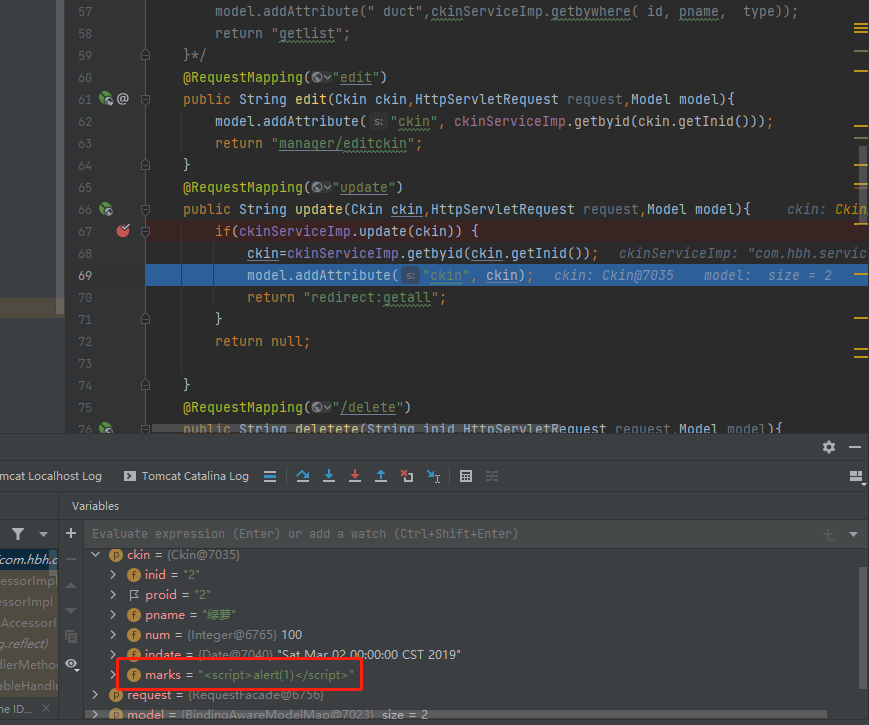Click the Evaluate expression input field
Viewport: 869px width, 725px height.
(x=452, y=534)
